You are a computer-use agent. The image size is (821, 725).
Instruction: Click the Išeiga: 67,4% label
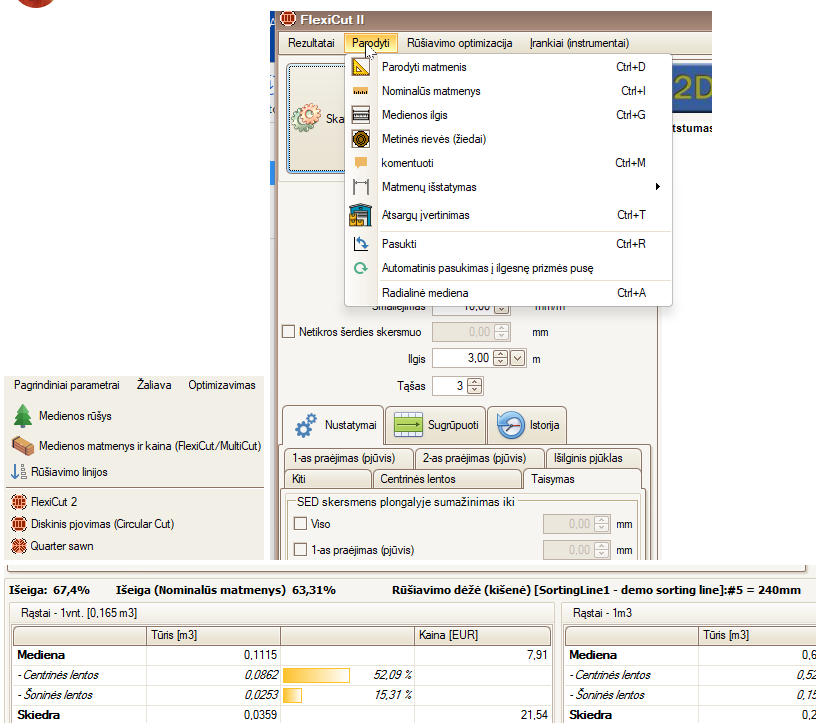tap(49, 590)
